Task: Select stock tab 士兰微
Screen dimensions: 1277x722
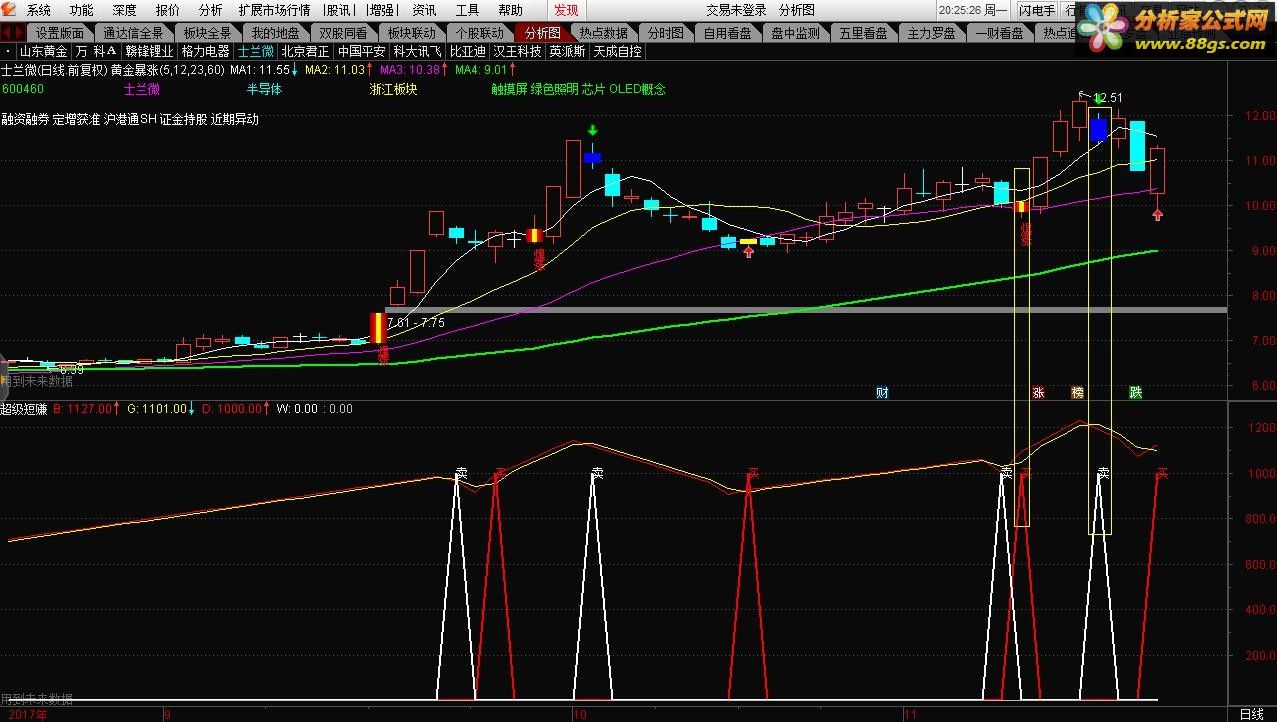Action: (255, 51)
